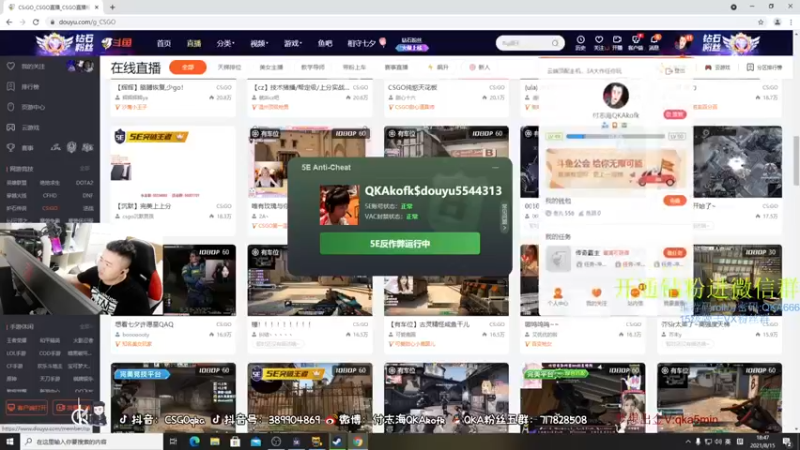800x450 pixels.
Task: Click the header search input field
Action: point(525,43)
